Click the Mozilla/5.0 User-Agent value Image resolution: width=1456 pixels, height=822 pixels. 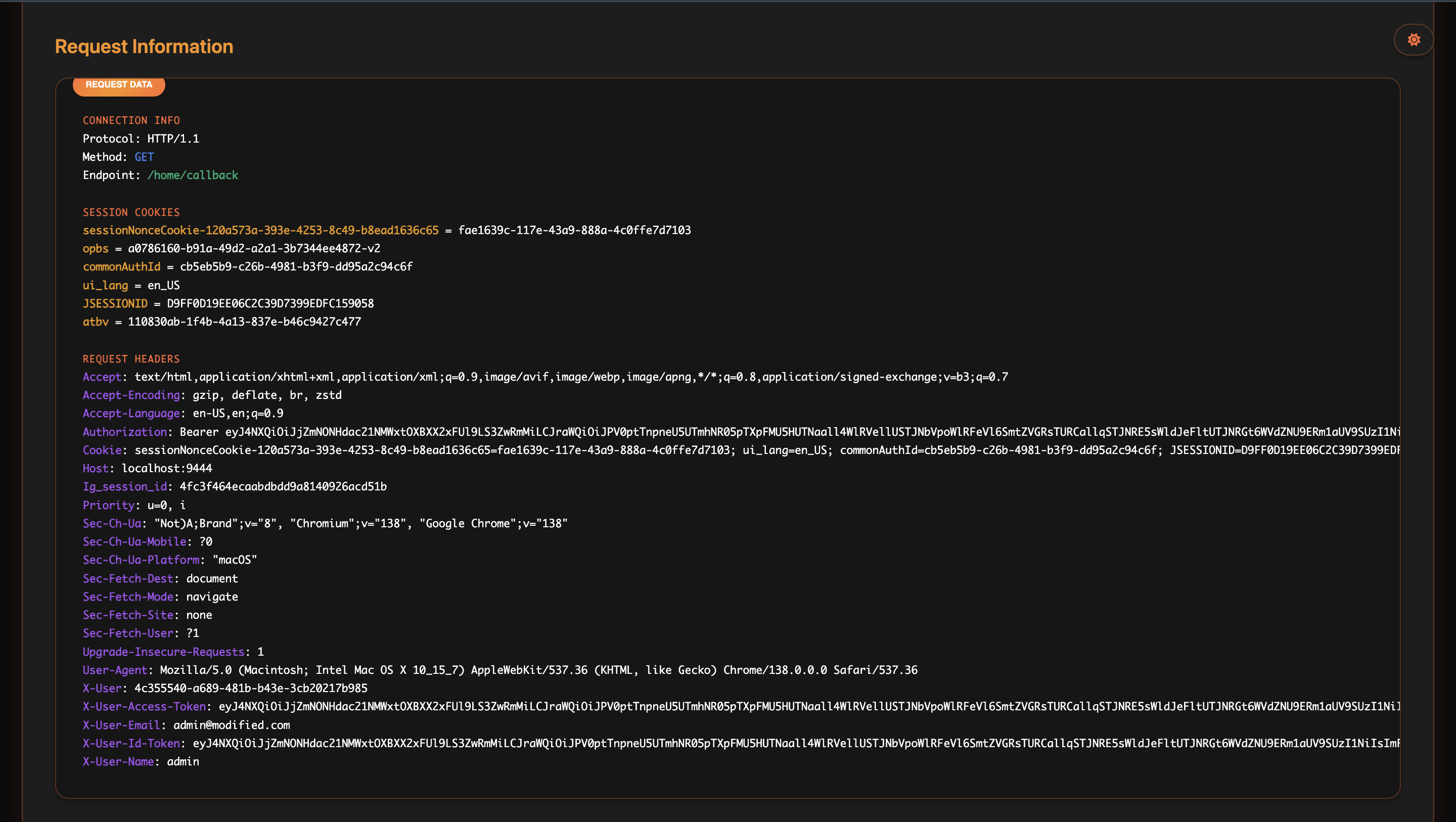(x=538, y=670)
